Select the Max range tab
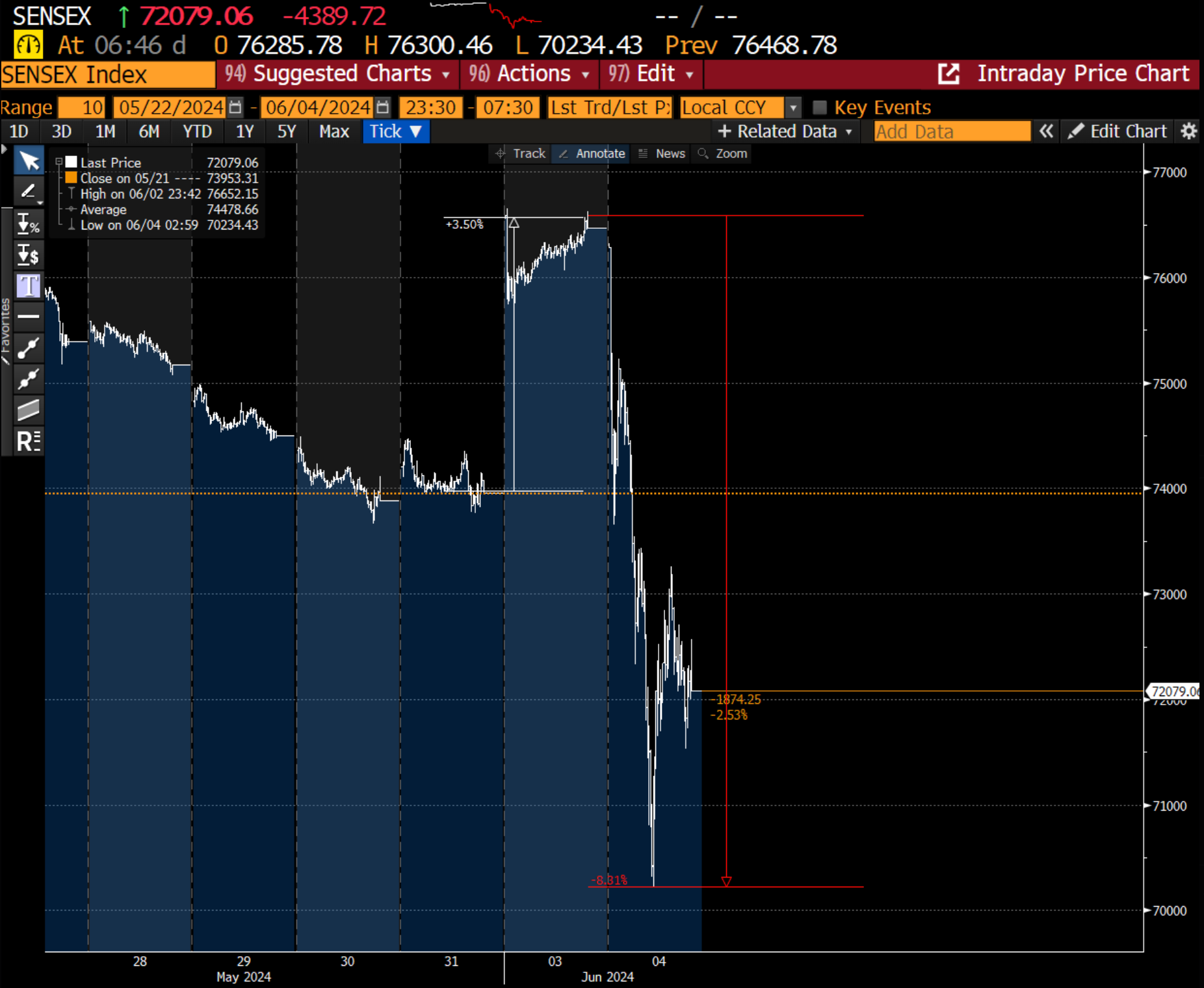This screenshot has height=988, width=1204. click(334, 131)
